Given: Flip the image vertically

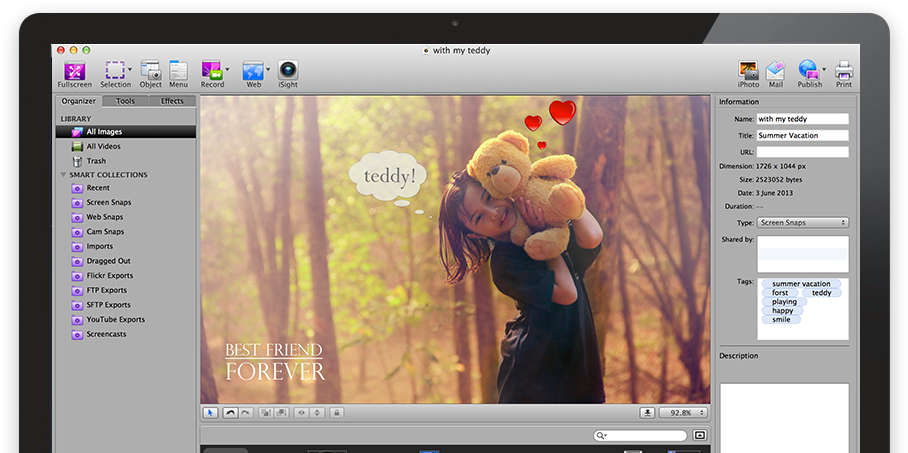Looking at the screenshot, I should point(317,413).
